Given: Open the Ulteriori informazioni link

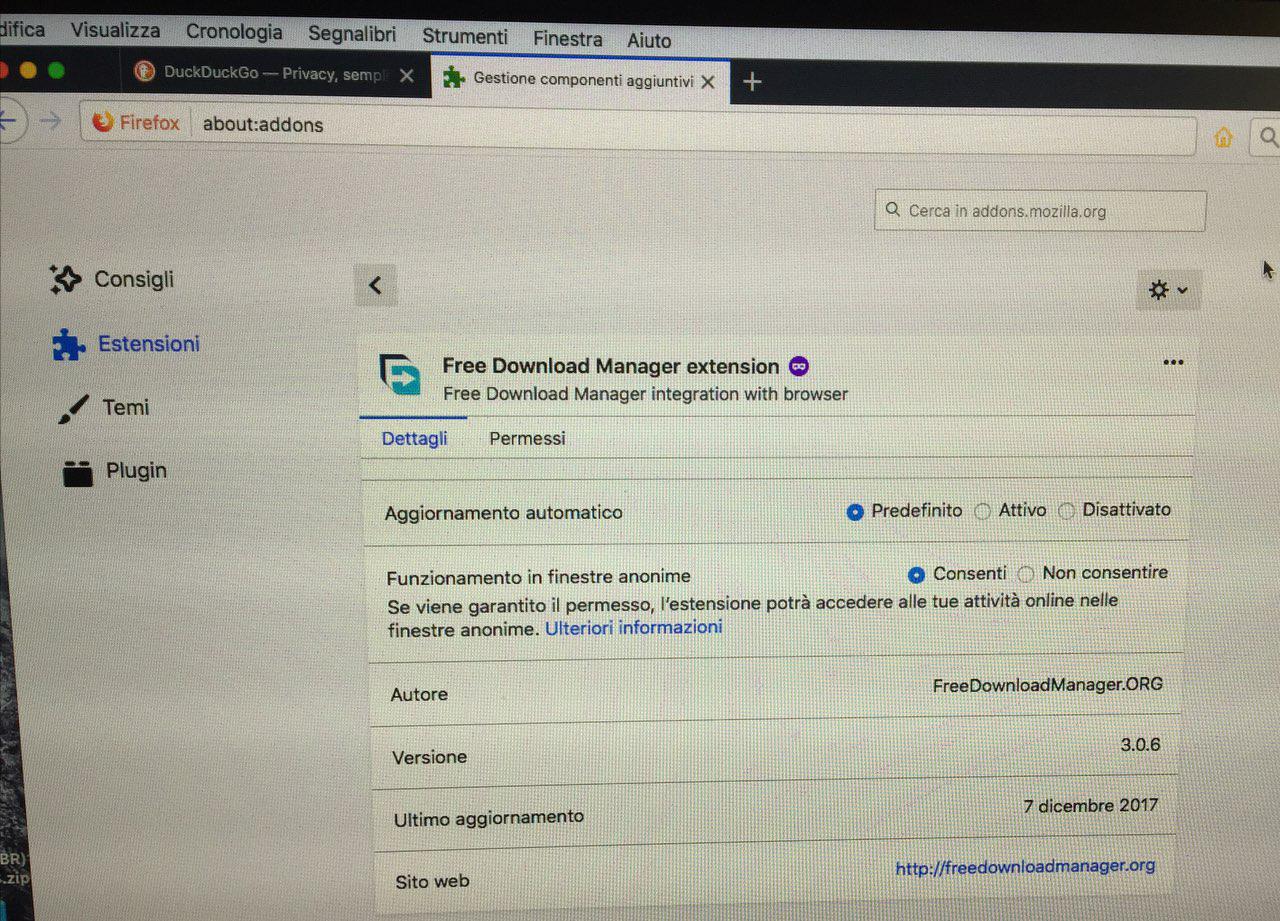Looking at the screenshot, I should tap(633, 628).
